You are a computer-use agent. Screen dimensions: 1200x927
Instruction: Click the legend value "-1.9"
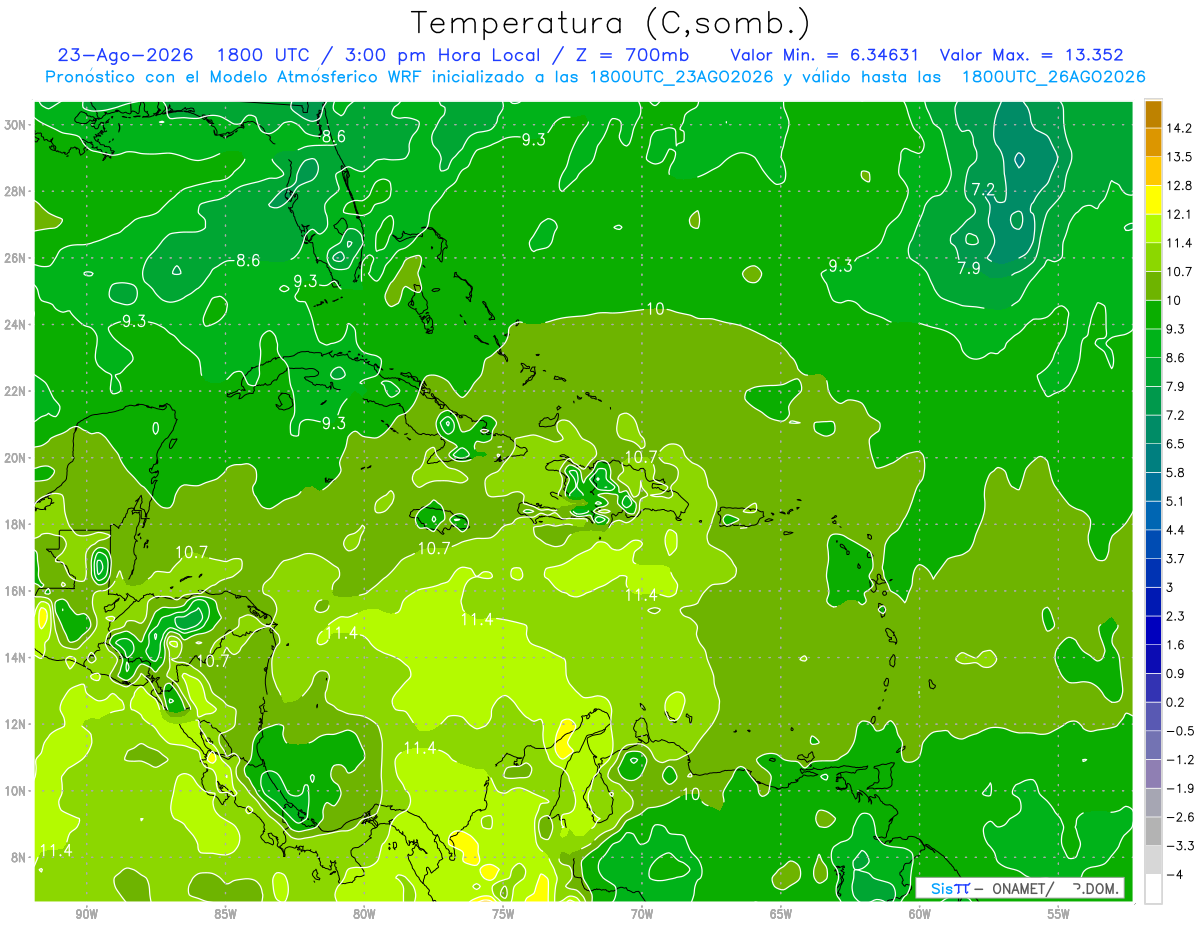pos(1179,788)
